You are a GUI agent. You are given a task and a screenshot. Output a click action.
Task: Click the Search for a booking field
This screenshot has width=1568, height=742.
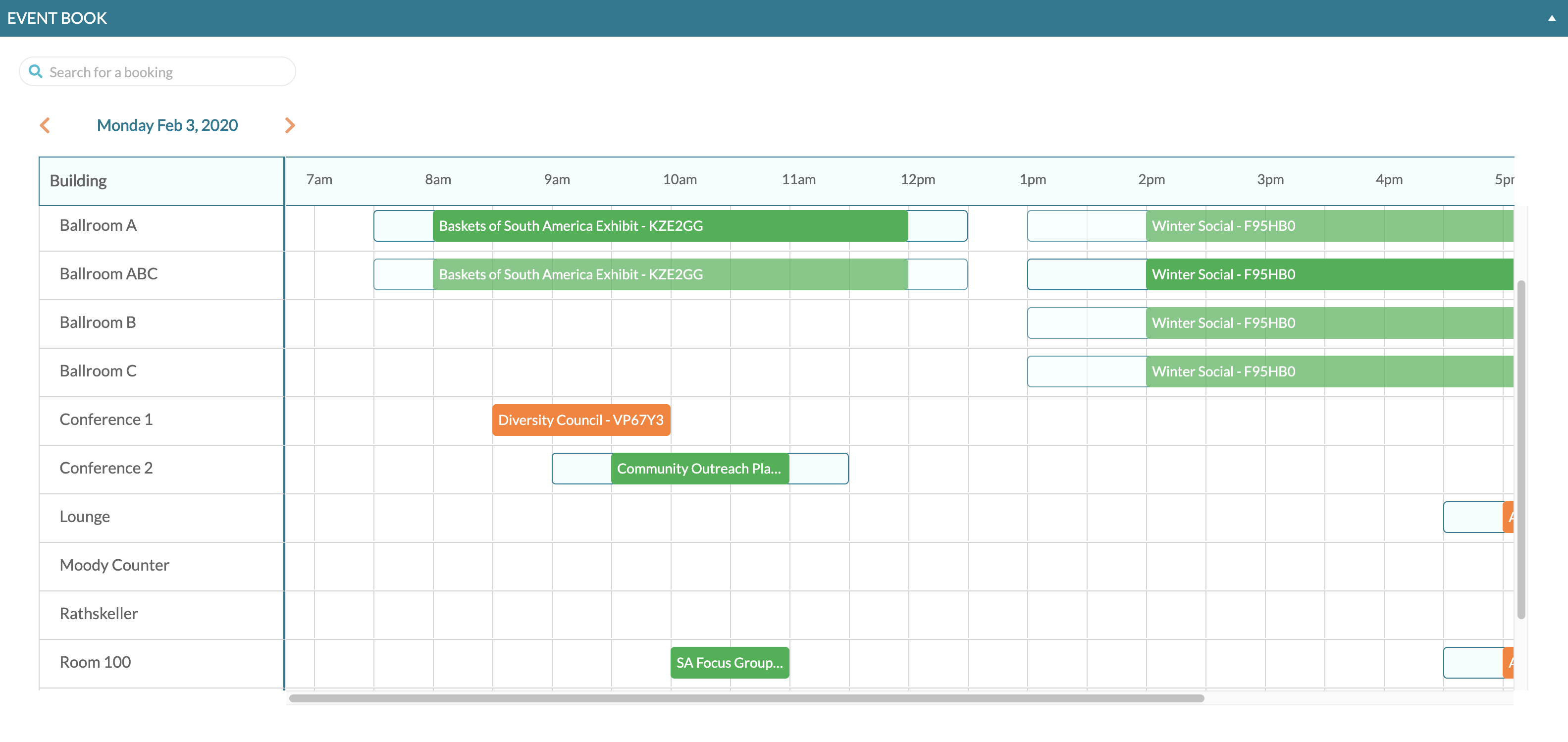164,72
